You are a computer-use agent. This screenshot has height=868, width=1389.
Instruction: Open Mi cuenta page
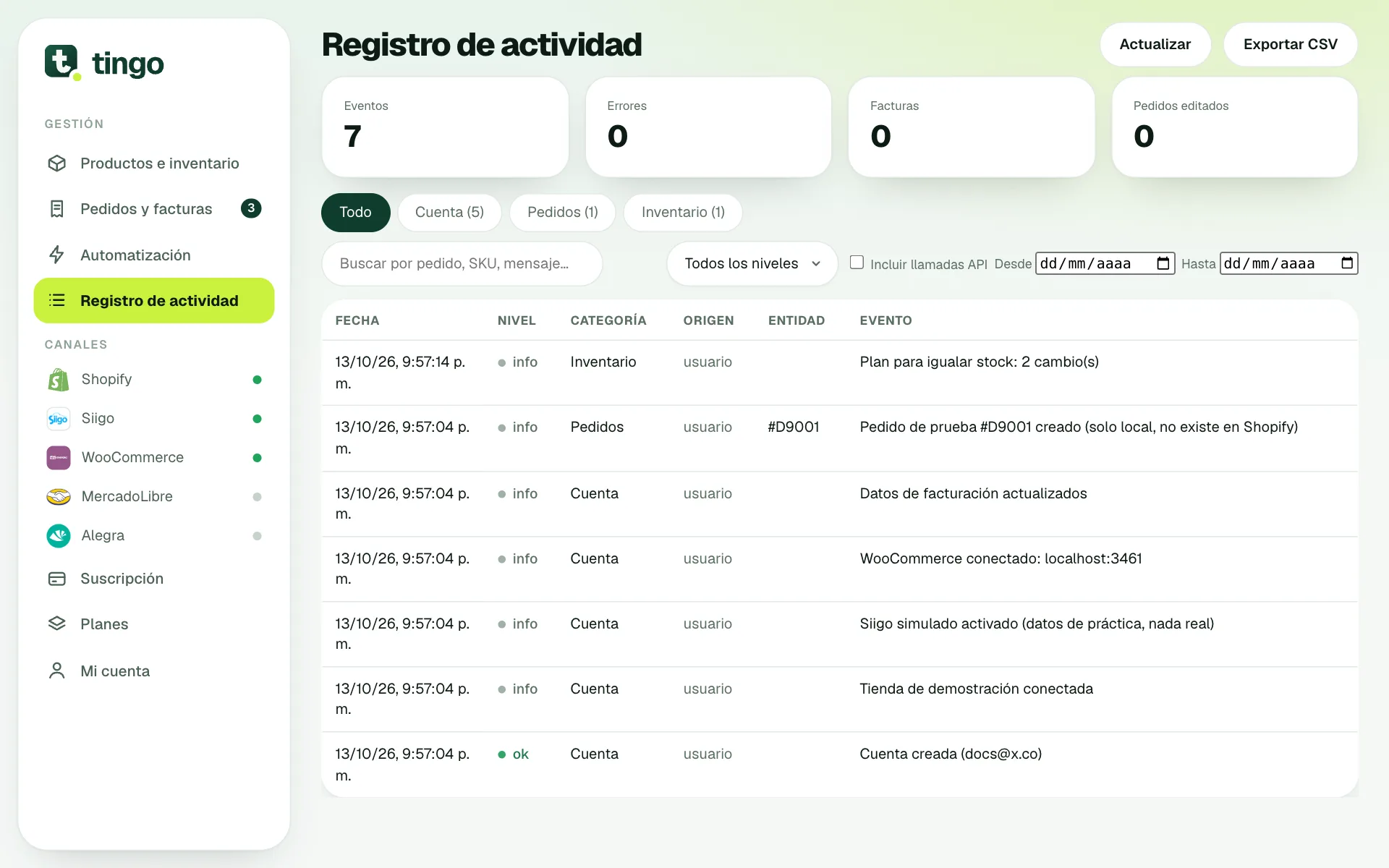154,671
